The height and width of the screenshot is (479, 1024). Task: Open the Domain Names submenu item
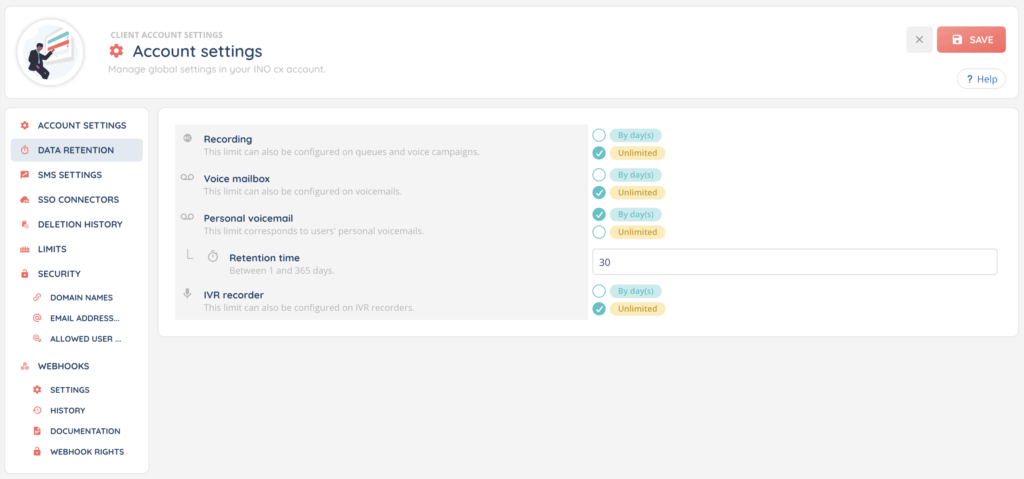click(80, 298)
